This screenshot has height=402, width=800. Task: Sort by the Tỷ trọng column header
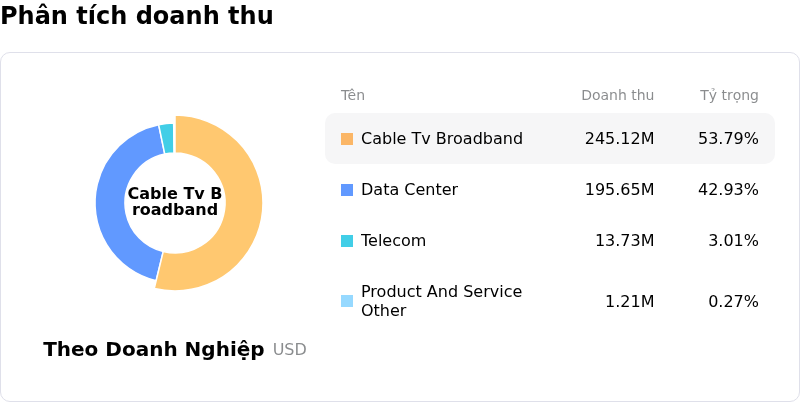729,96
